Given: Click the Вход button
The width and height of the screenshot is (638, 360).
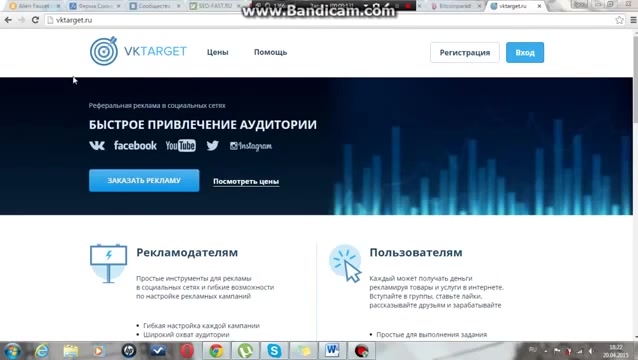Looking at the screenshot, I should [525, 52].
